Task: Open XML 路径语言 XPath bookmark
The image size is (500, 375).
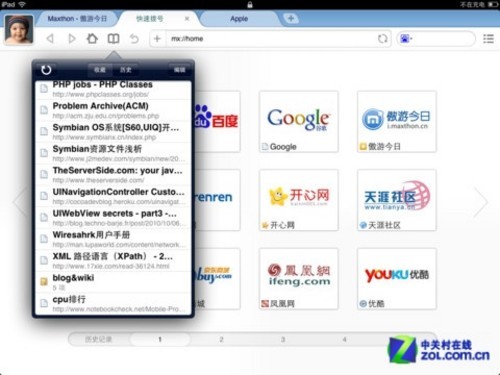Action: [x=113, y=261]
